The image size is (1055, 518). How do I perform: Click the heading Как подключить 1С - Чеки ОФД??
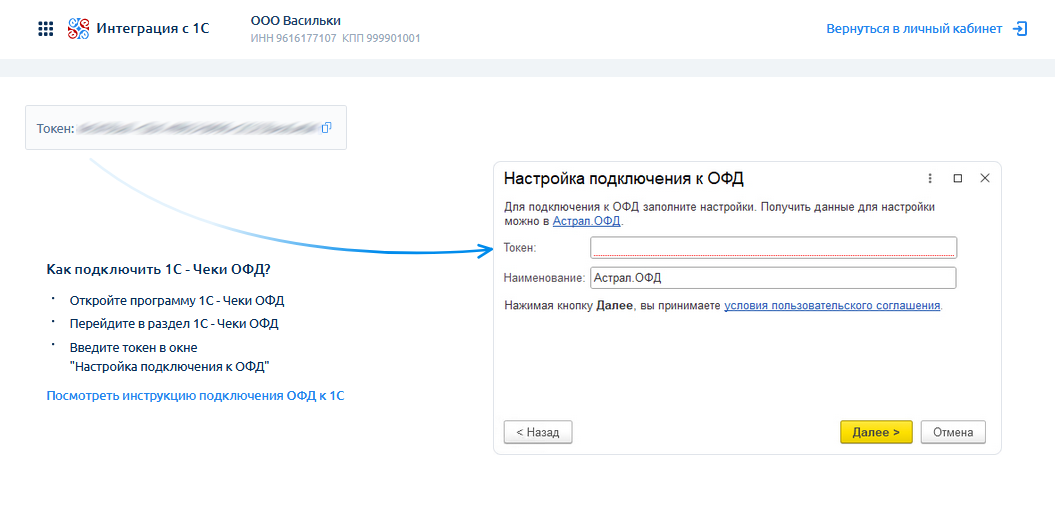[x=159, y=269]
